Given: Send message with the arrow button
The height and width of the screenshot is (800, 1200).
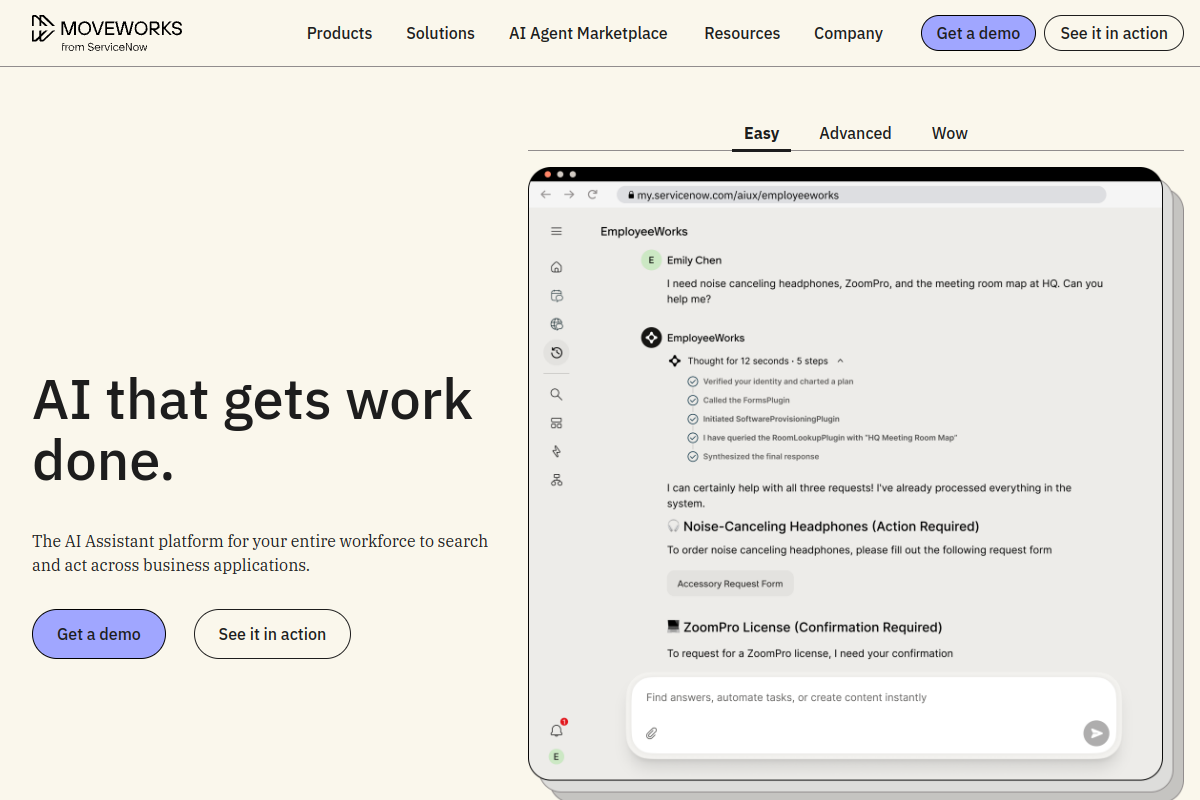Looking at the screenshot, I should (1096, 733).
